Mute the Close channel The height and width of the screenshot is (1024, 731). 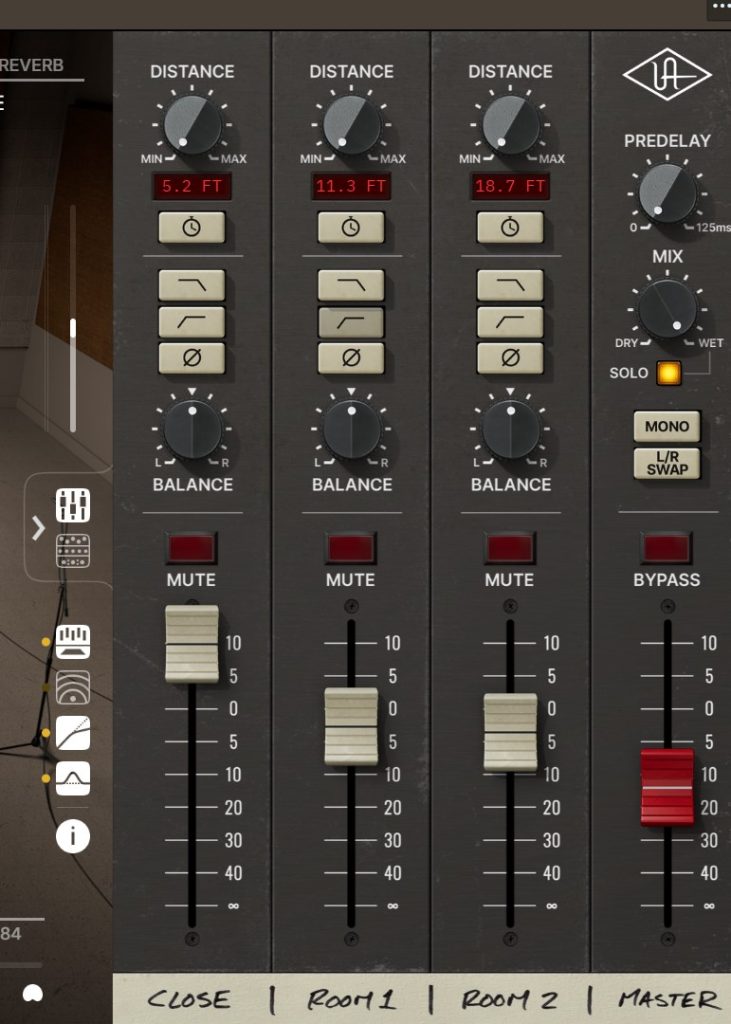coord(191,548)
